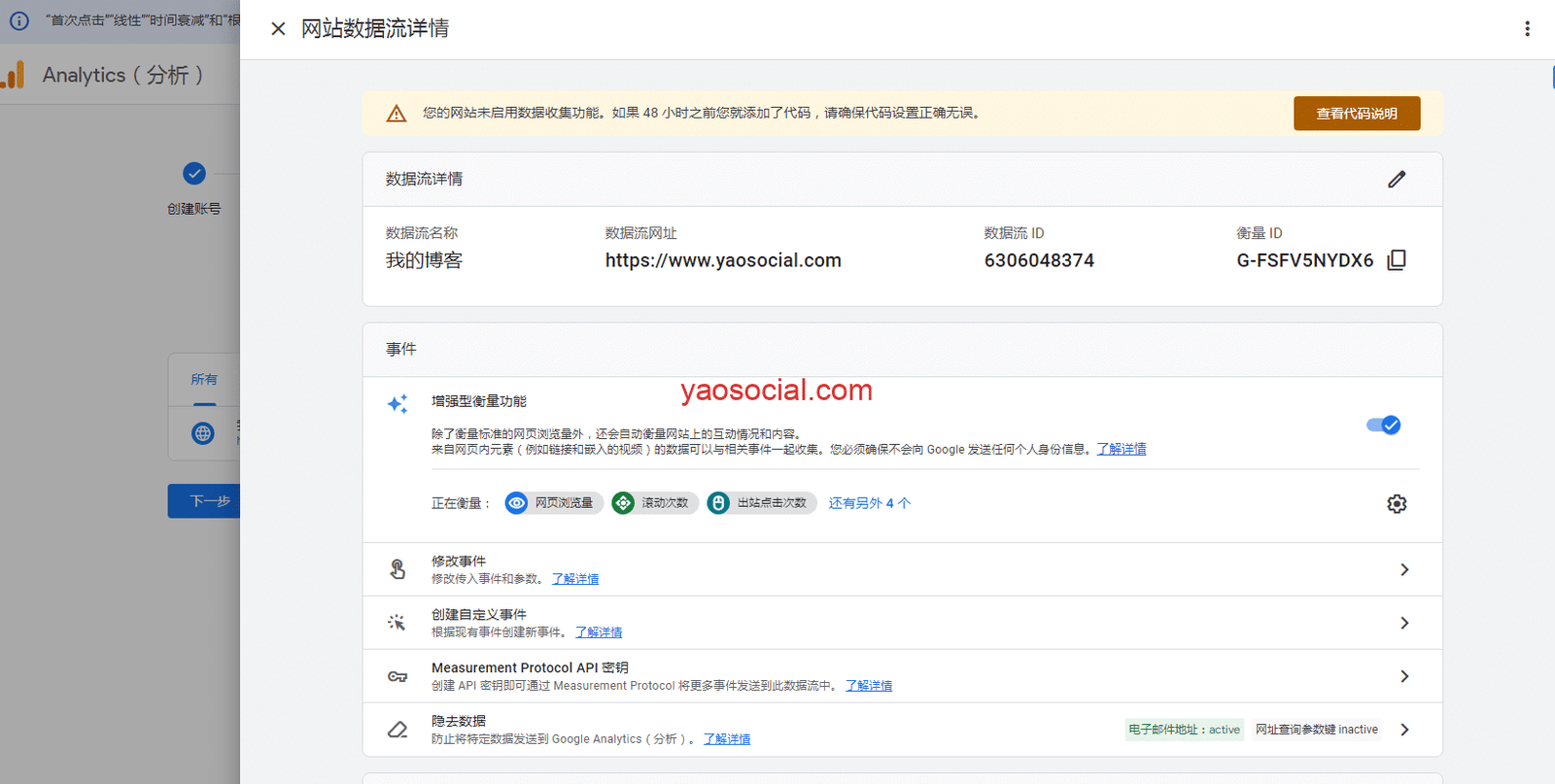Click the 查看代码说明 button
Image resolution: width=1555 pixels, height=784 pixels.
click(1356, 114)
